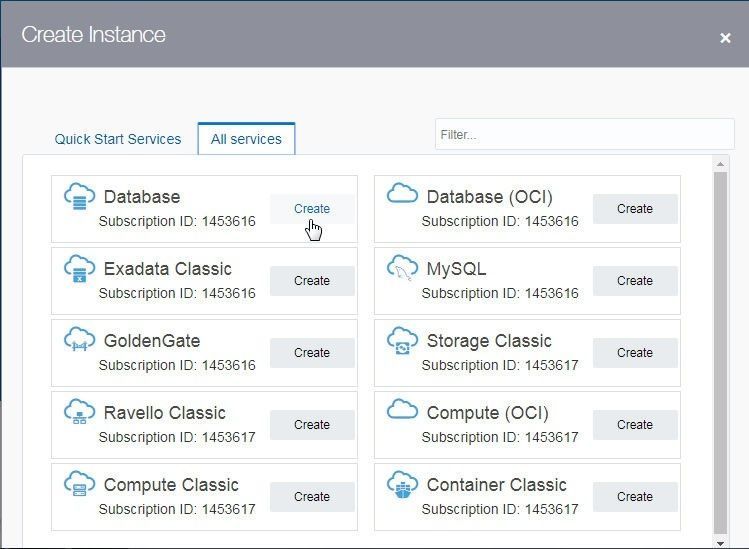The image size is (749, 549).
Task: Create a Database (OCI) instance
Action: point(635,209)
